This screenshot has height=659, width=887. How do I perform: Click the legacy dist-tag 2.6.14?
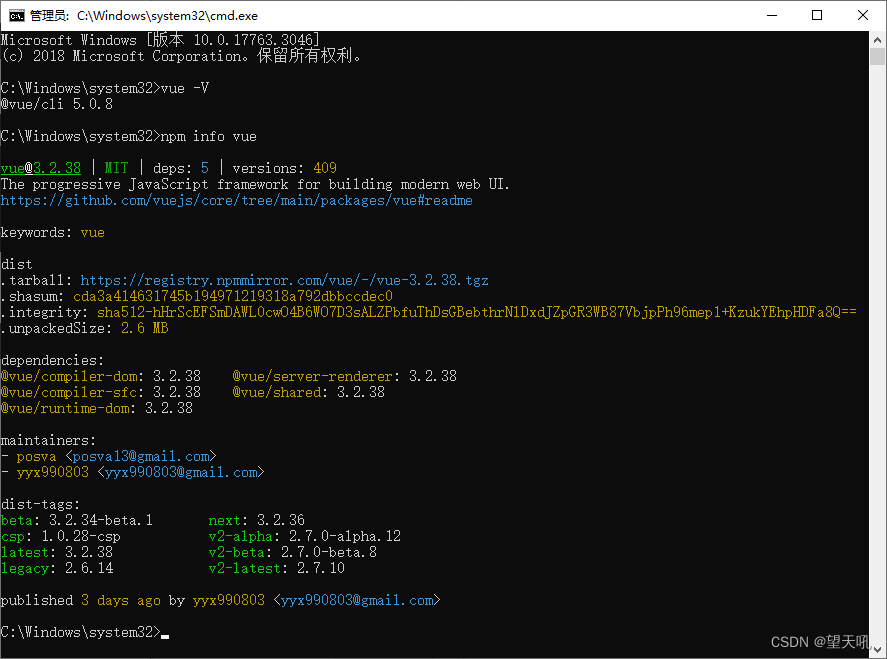57,568
